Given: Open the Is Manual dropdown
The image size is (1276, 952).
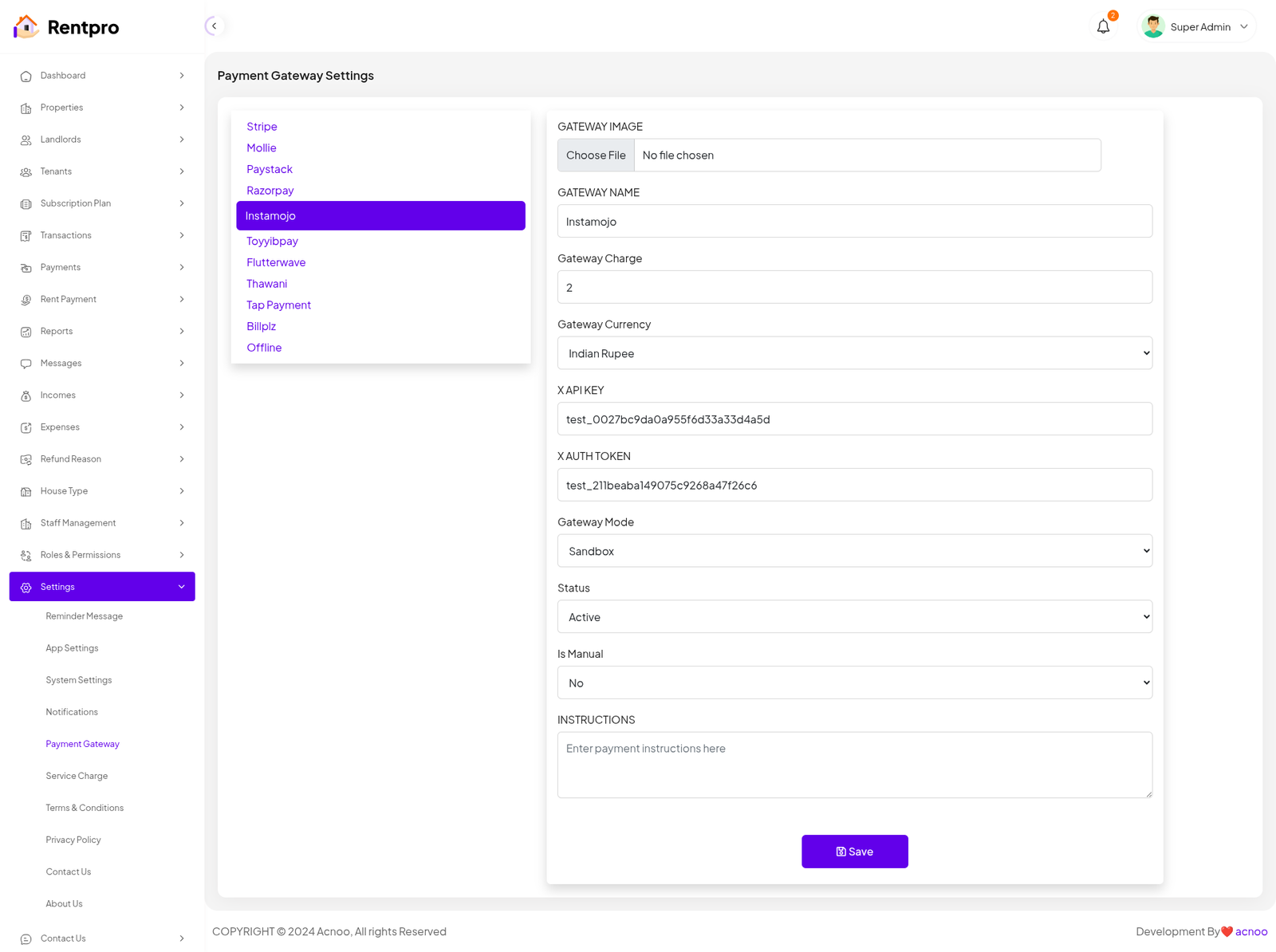Looking at the screenshot, I should (x=854, y=683).
